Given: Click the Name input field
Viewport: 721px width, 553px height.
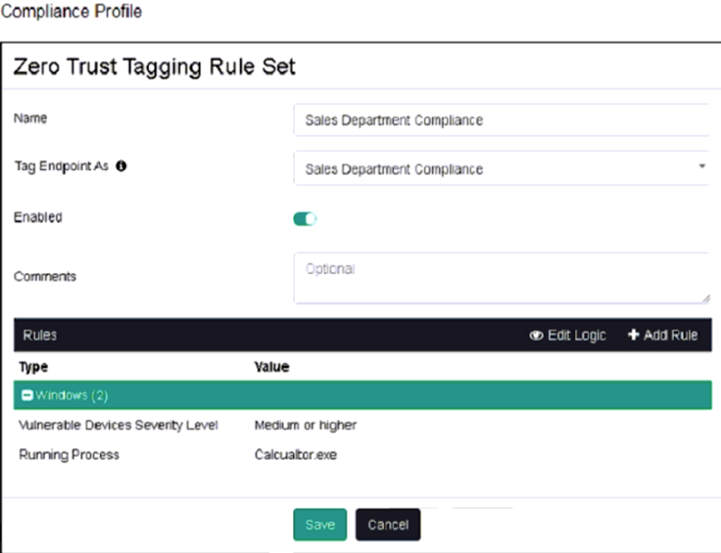Looking at the screenshot, I should click(x=500, y=120).
